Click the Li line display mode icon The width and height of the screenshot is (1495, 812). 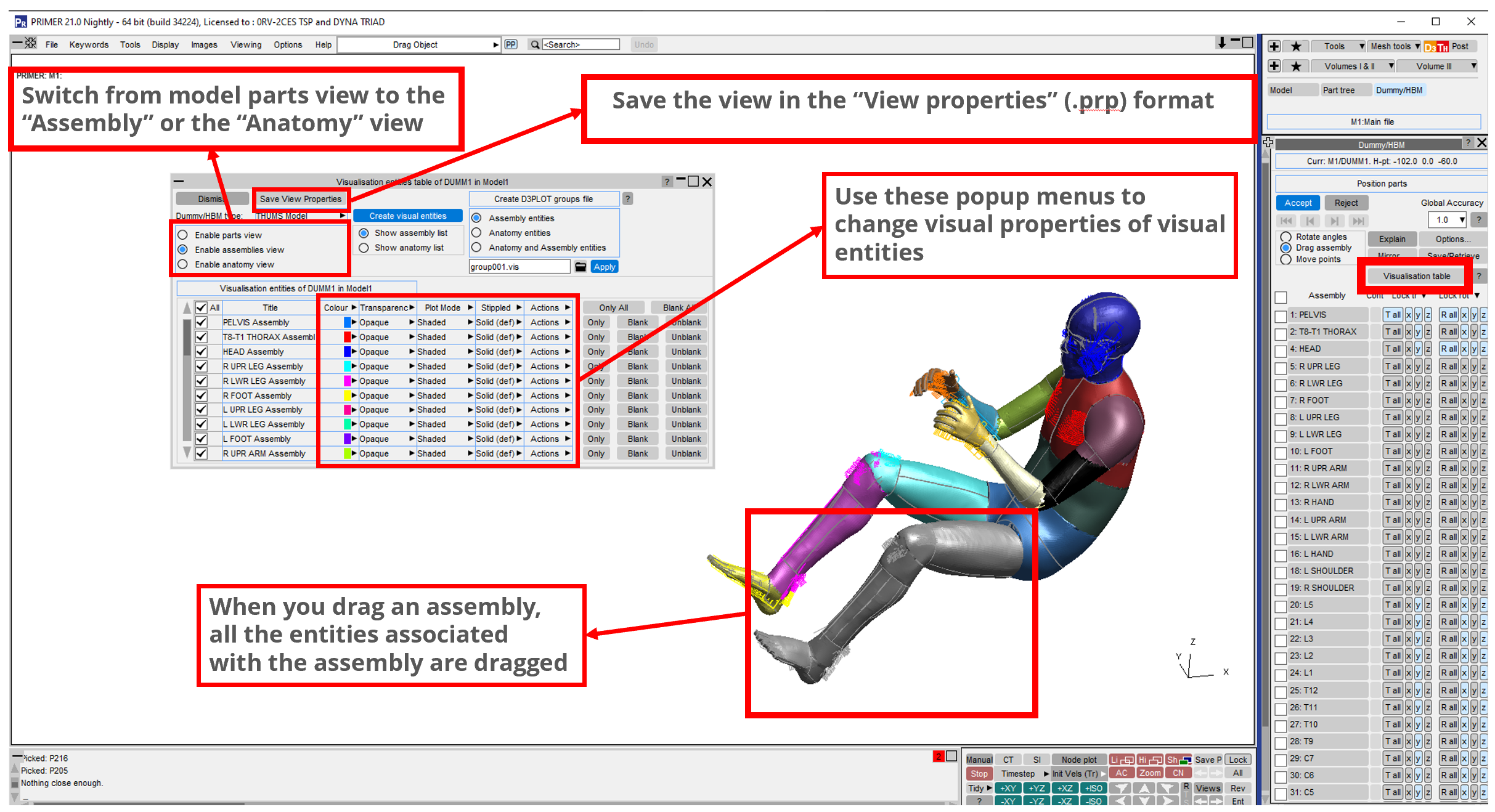pos(1122,760)
